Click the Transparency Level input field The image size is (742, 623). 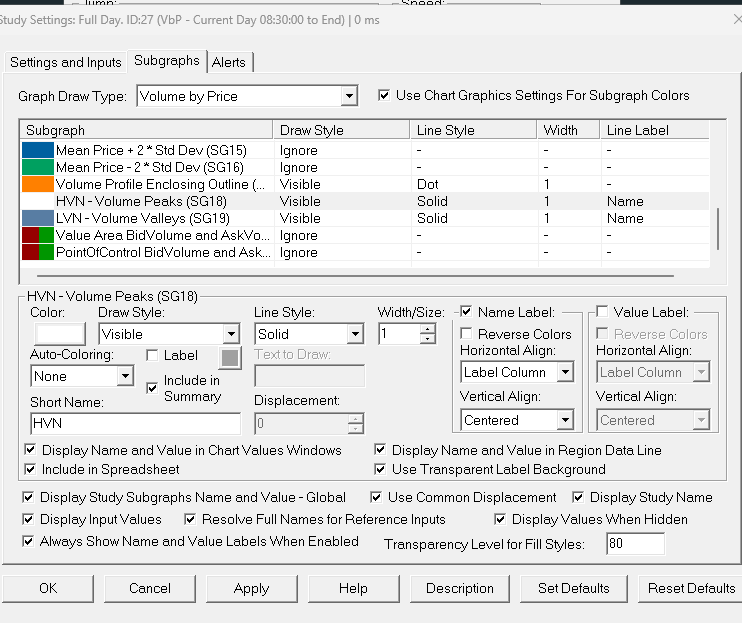pos(635,544)
